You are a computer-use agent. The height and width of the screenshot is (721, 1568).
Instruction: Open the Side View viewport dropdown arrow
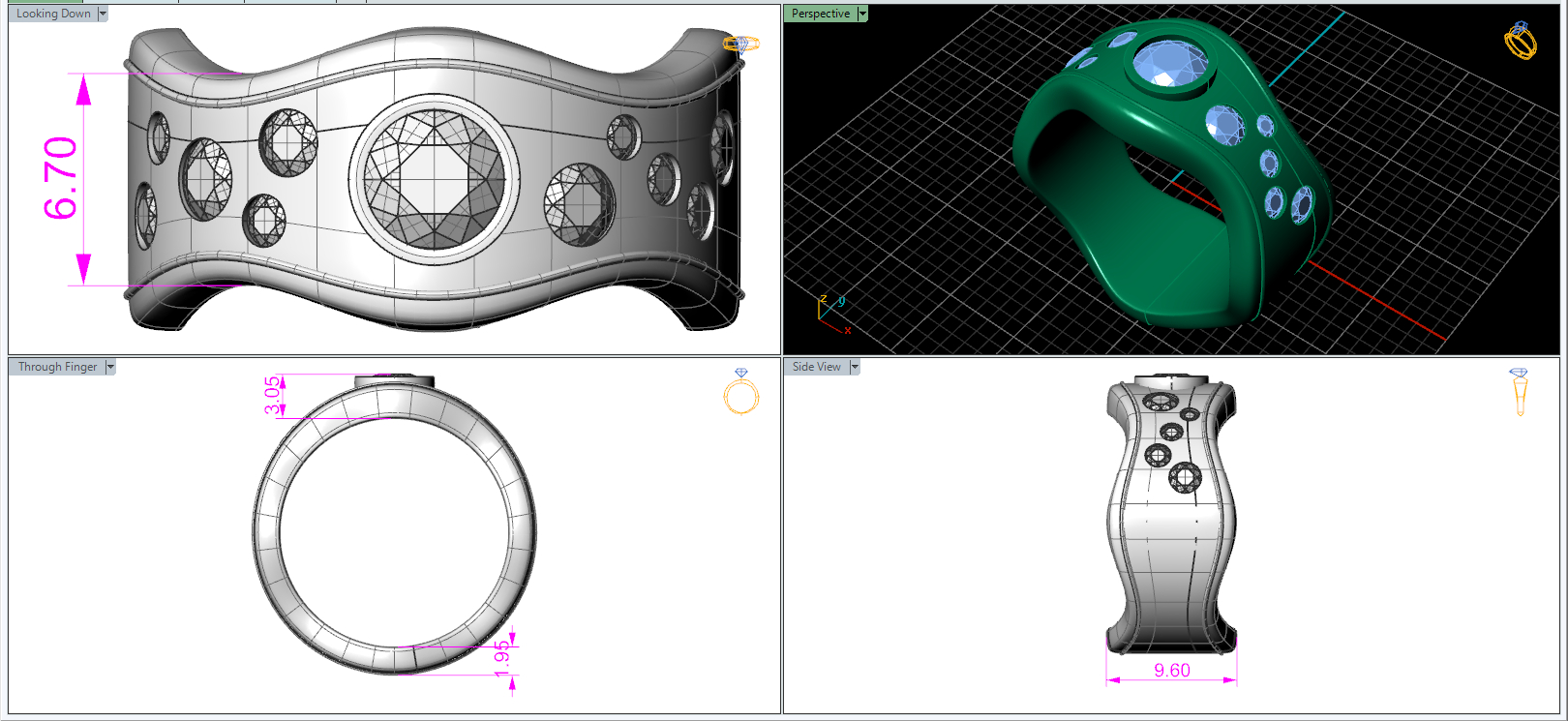[x=855, y=367]
